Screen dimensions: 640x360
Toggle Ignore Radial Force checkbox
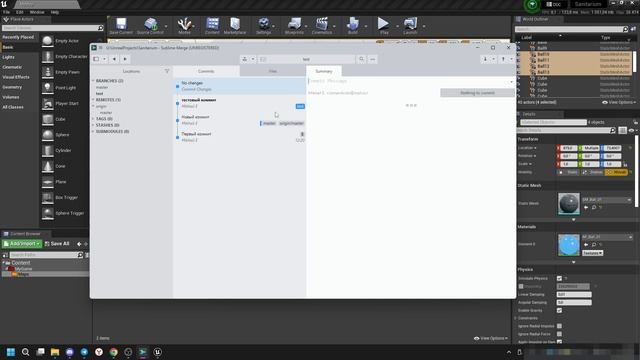coord(559,334)
